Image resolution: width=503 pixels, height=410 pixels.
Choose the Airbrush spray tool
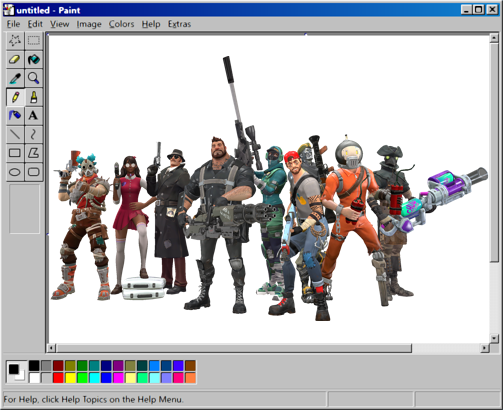pos(15,116)
